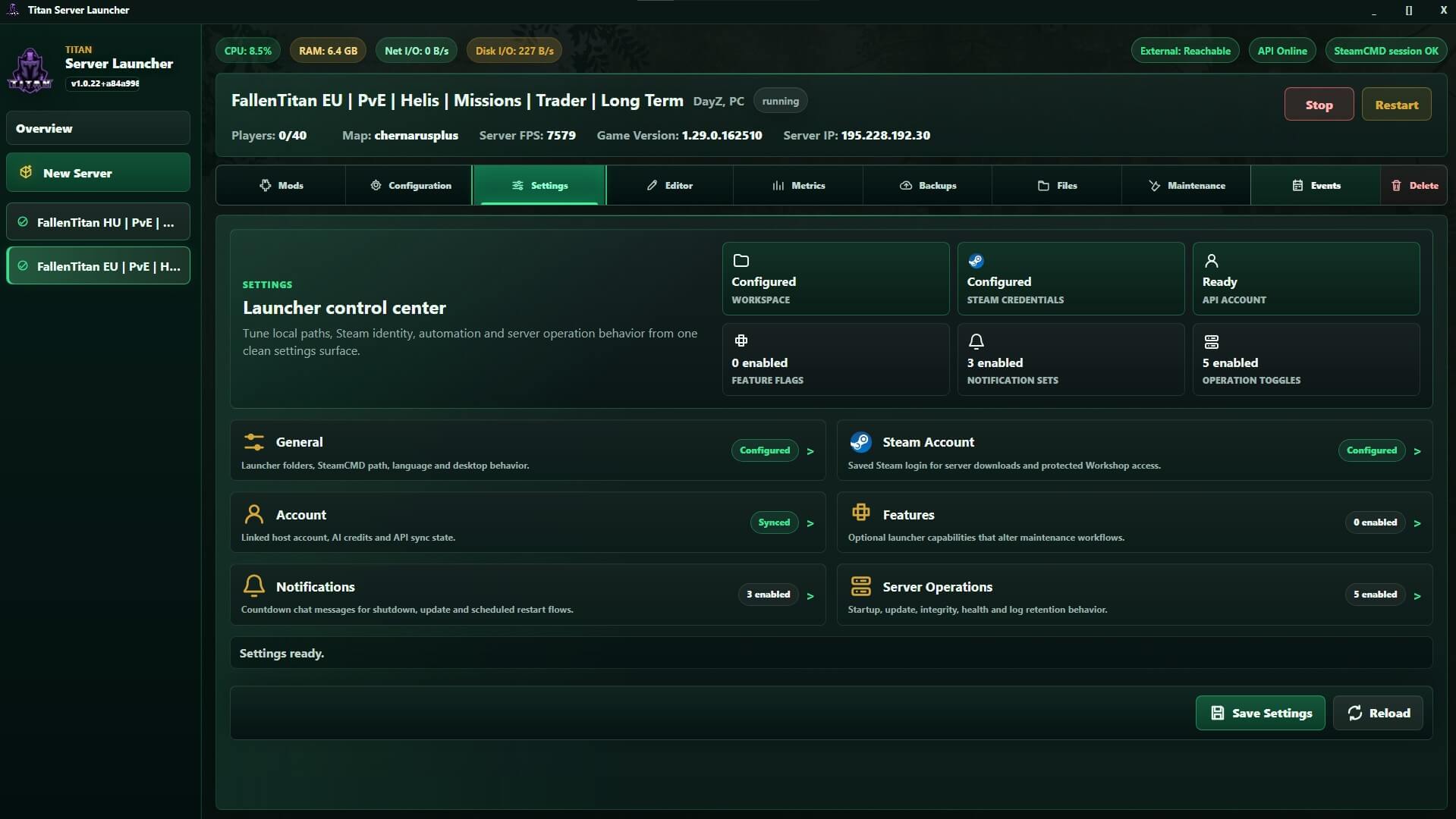Expand the Features section chevron
Image resolution: width=1456 pixels, height=819 pixels.
pyautogui.click(x=1417, y=523)
